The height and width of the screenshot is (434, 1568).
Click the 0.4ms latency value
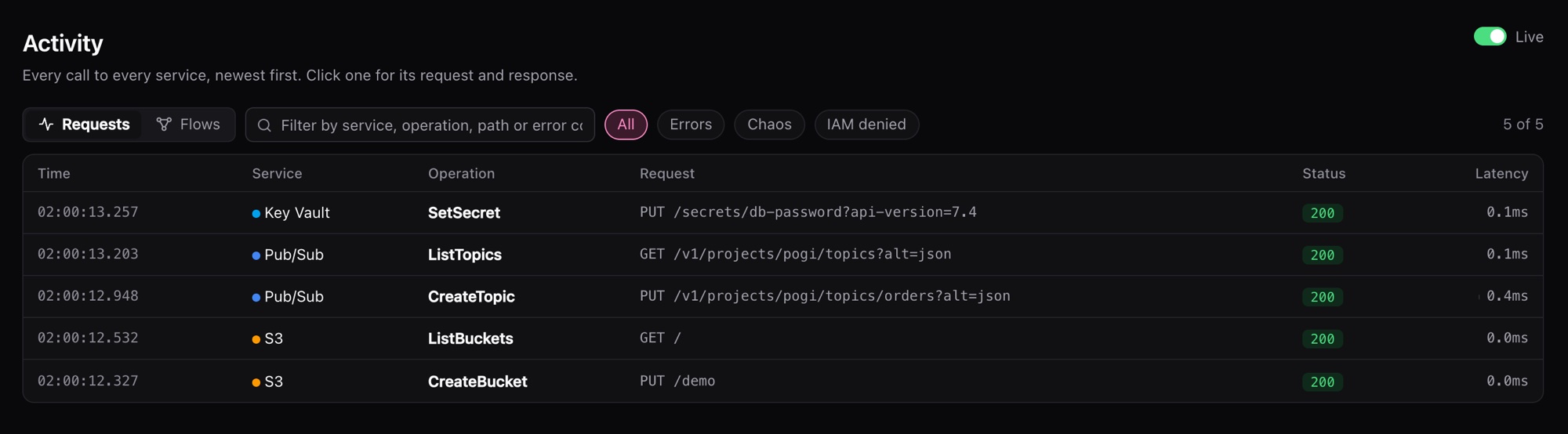1507,296
